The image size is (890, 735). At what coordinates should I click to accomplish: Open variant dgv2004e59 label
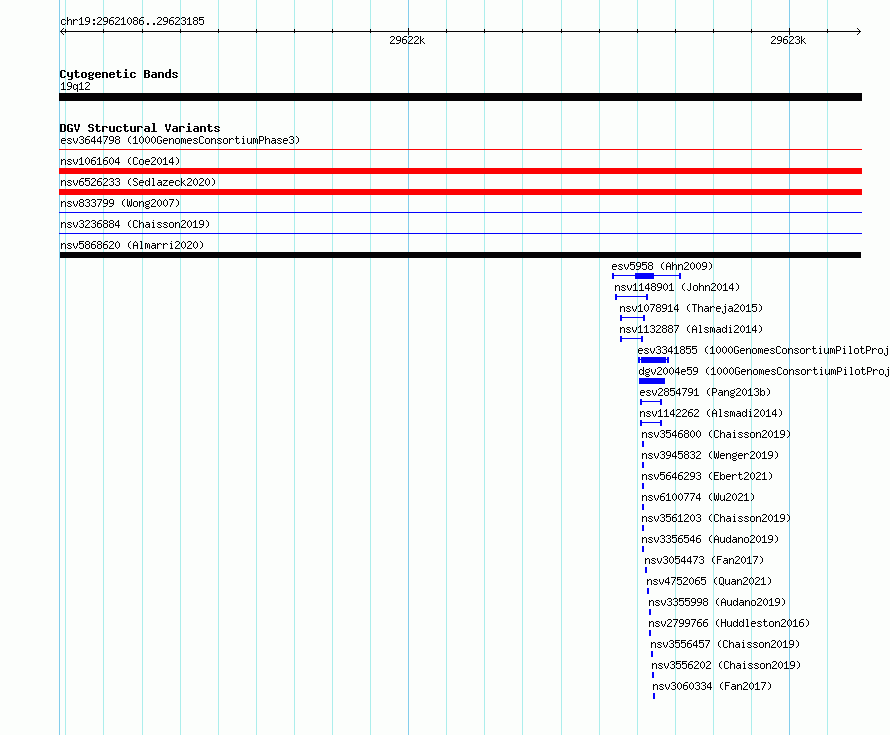(x=763, y=371)
